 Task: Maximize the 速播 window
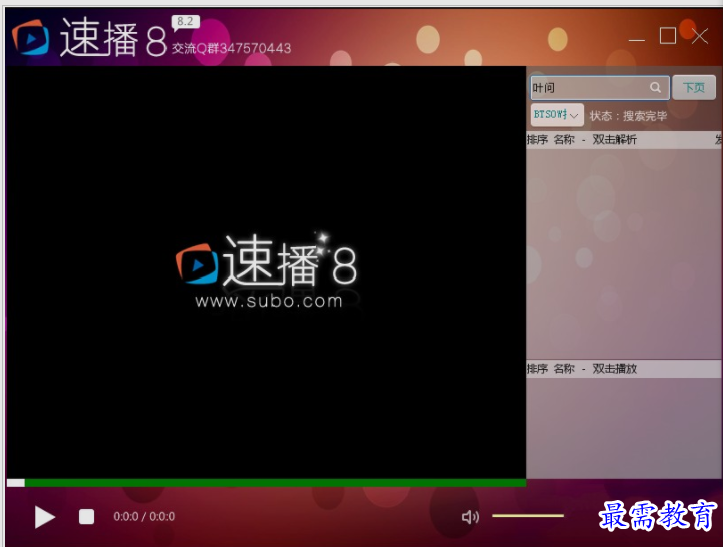click(668, 36)
